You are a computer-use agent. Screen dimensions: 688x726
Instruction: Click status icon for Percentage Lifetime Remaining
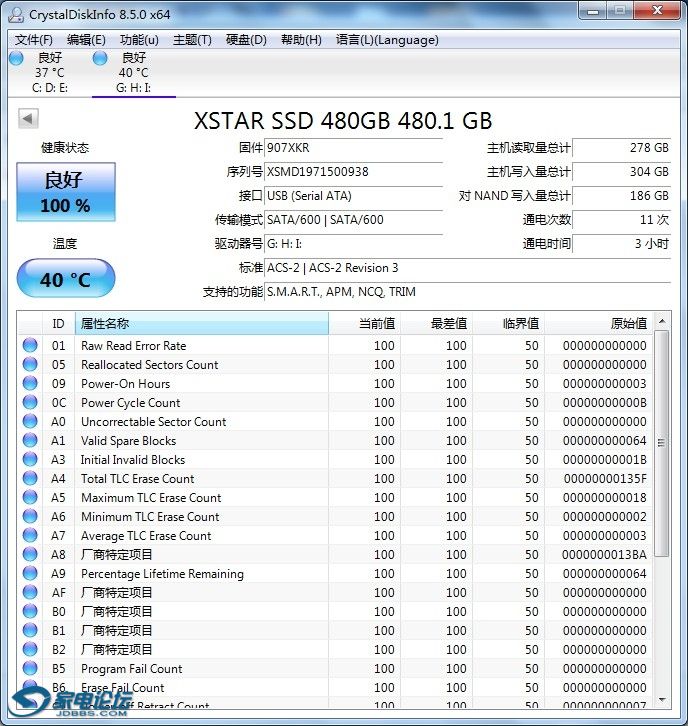coord(30,573)
